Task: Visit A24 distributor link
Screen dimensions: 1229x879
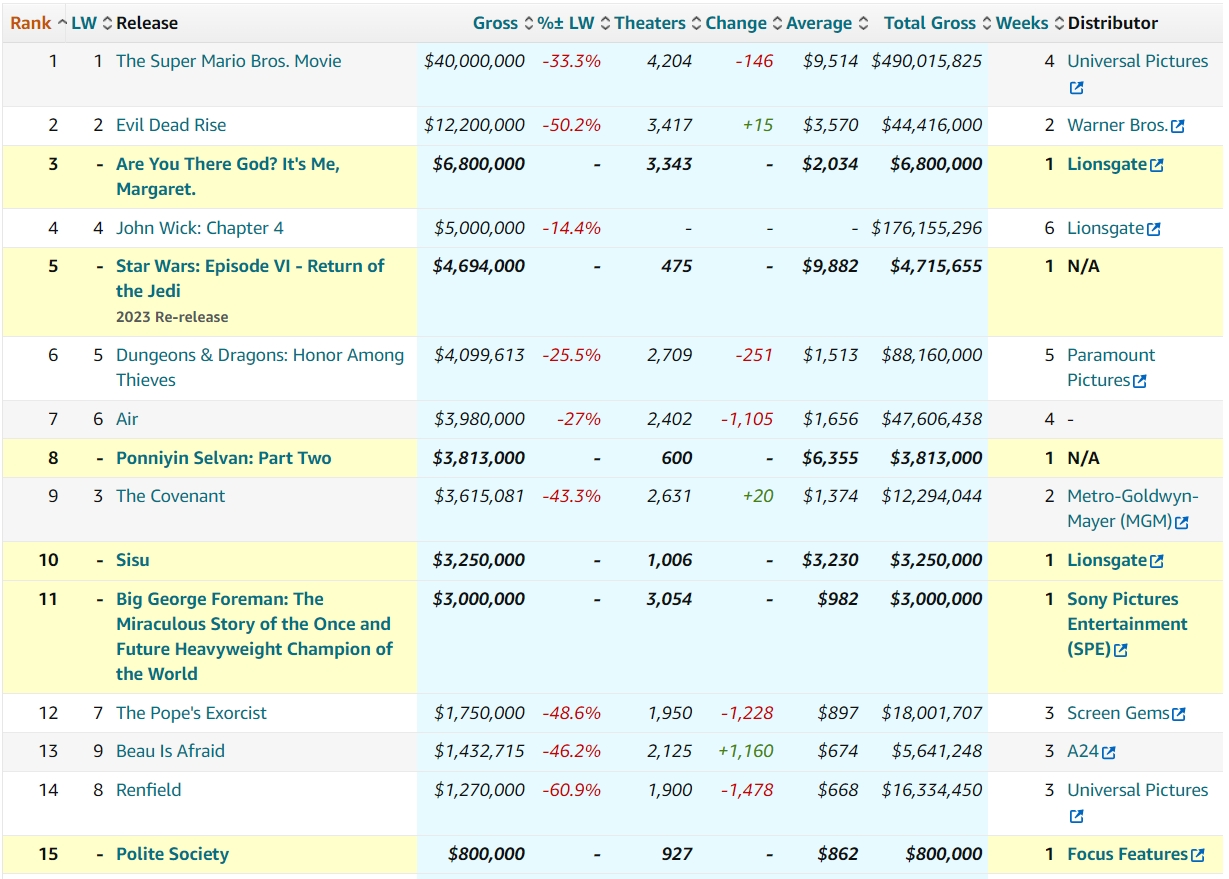Action: (x=1083, y=751)
